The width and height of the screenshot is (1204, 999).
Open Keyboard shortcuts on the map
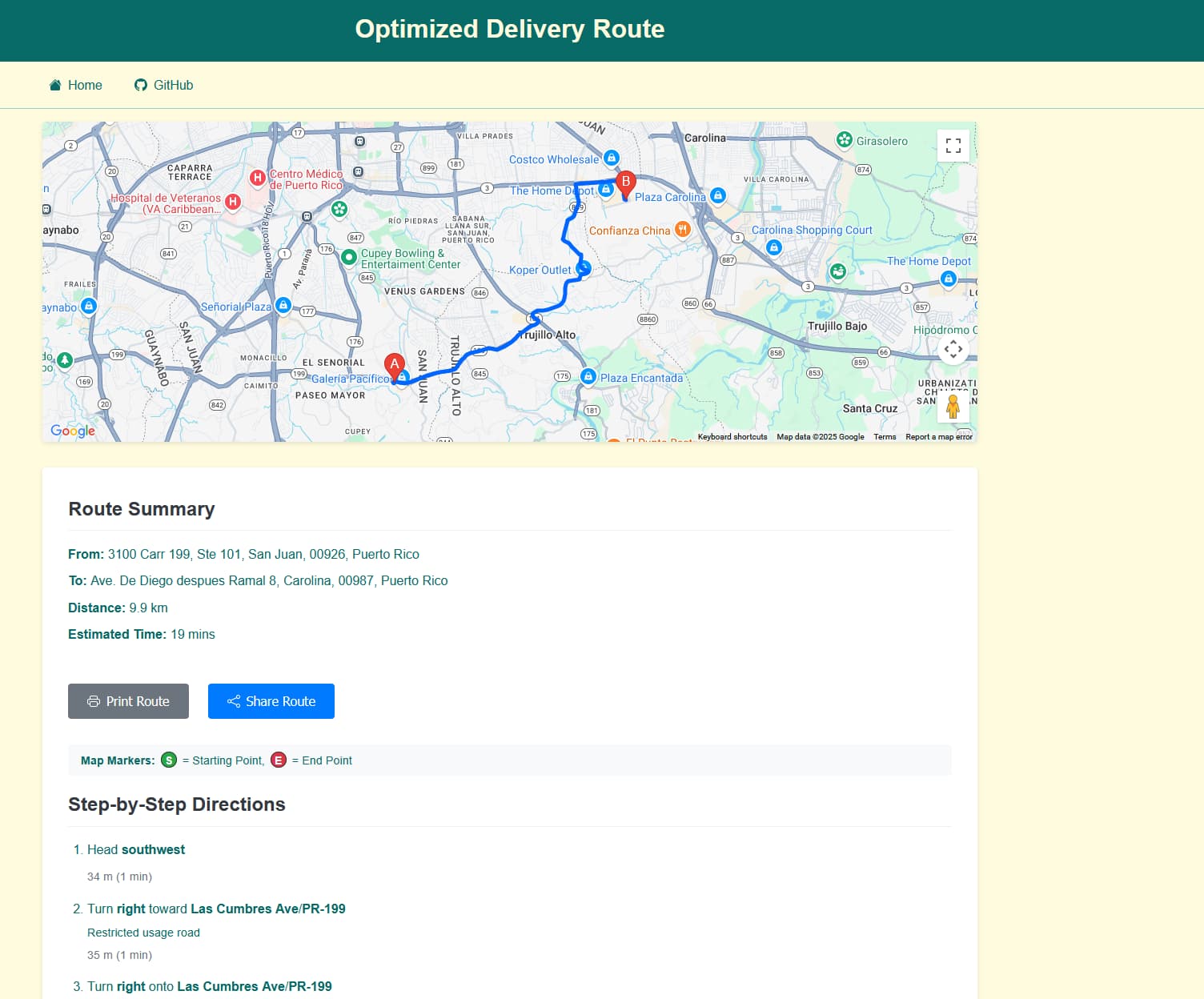coord(732,437)
